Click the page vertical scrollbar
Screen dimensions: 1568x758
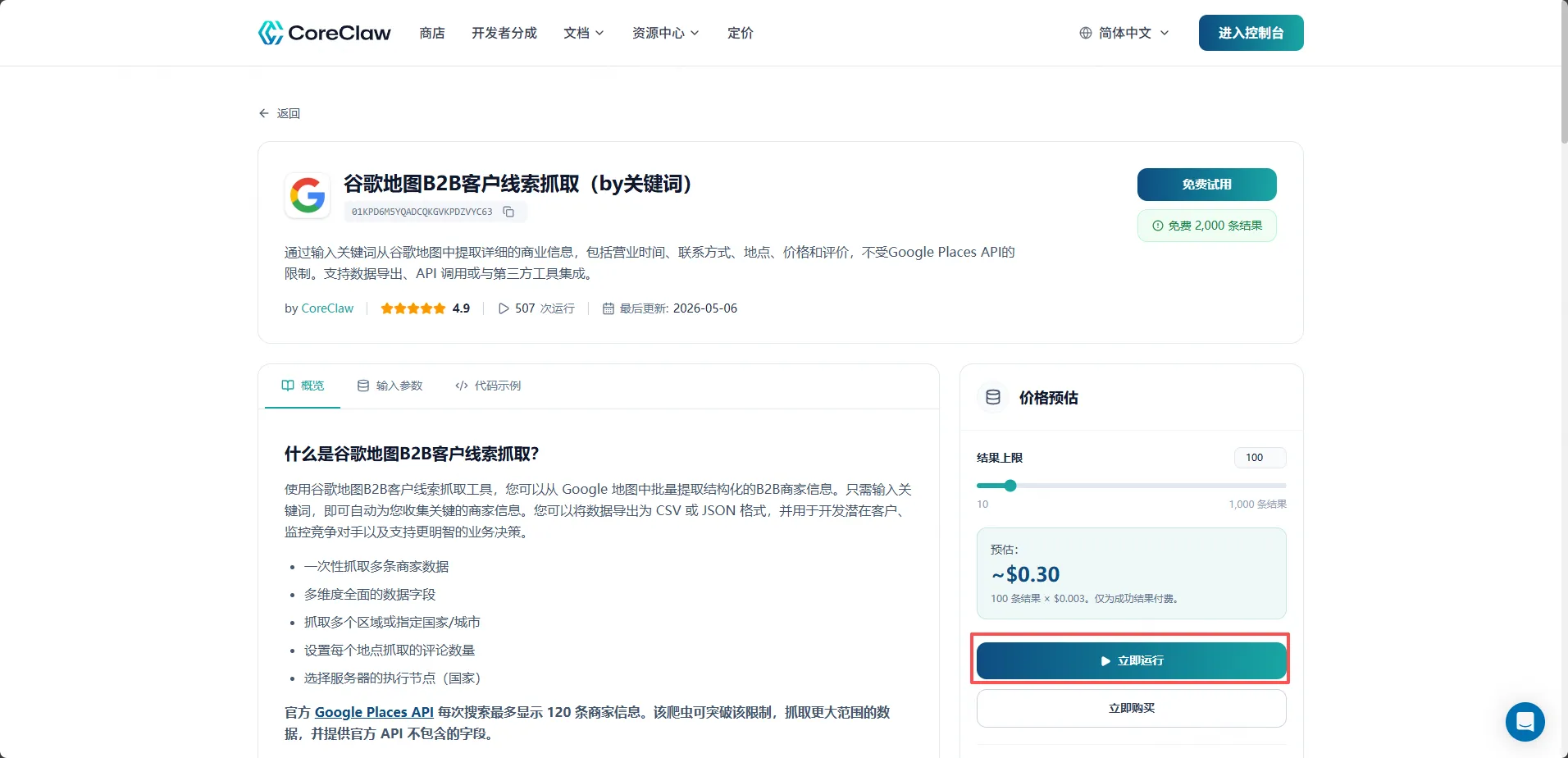1563,72
